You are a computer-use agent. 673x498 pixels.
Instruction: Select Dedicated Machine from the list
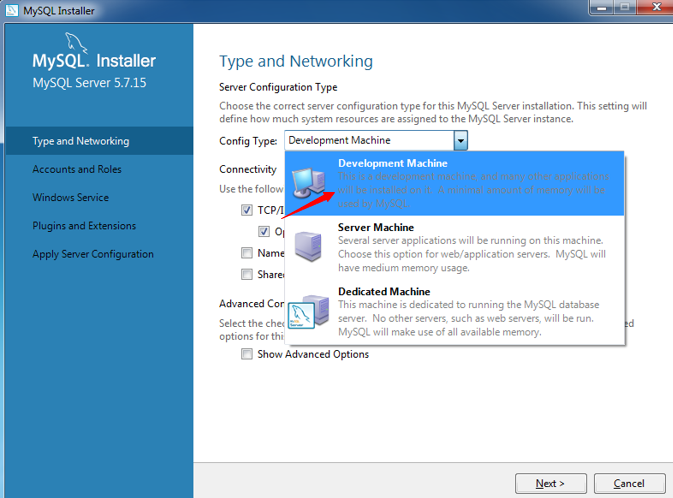coord(455,312)
